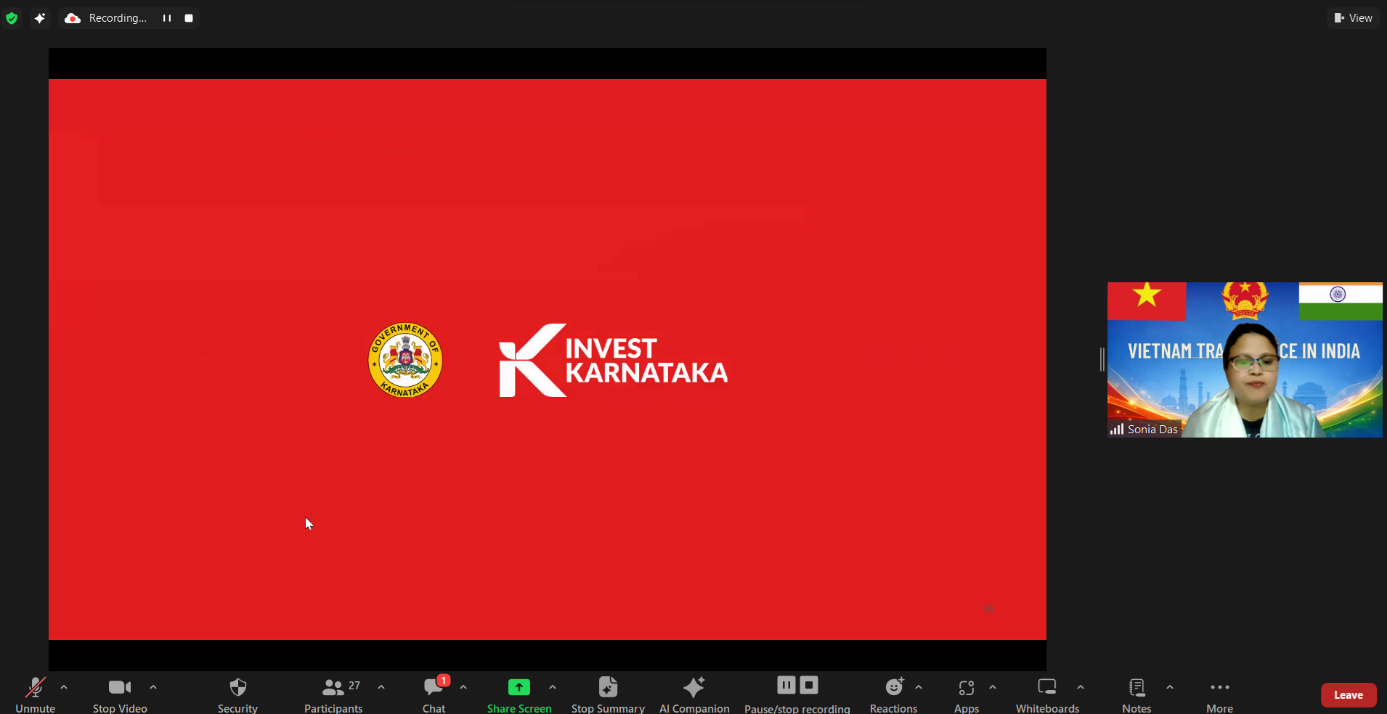The image size is (1387, 714).
Task: Click the green Share Screen button
Action: tap(519, 694)
